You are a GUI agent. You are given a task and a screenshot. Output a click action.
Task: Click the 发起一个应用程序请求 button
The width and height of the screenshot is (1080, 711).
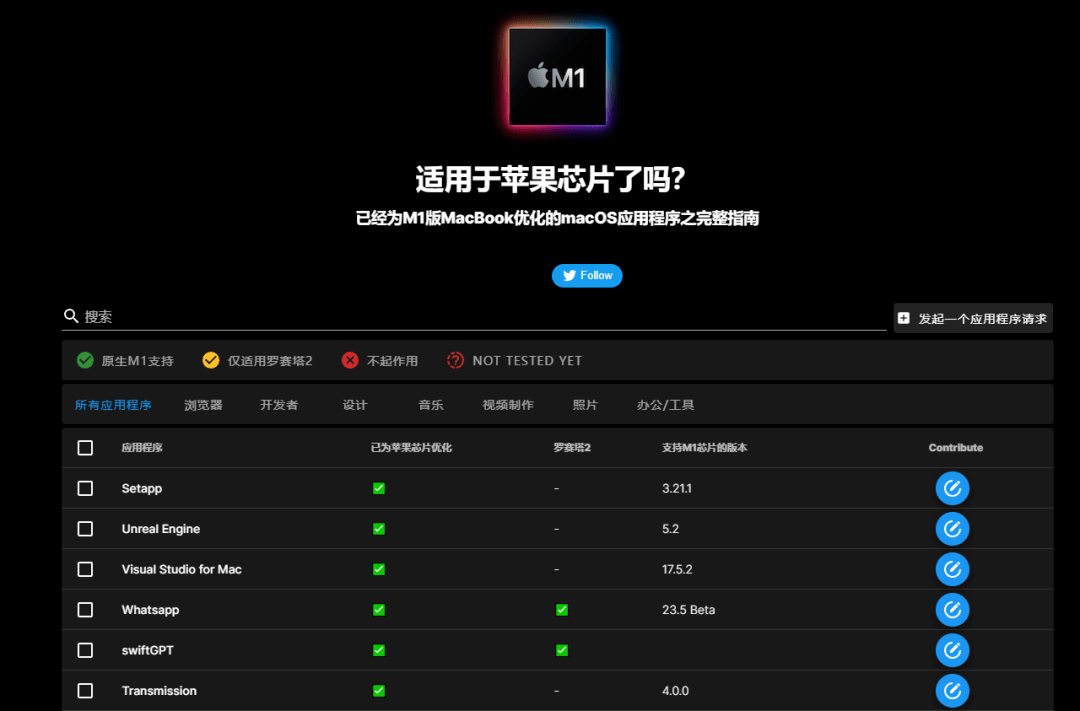click(x=972, y=318)
